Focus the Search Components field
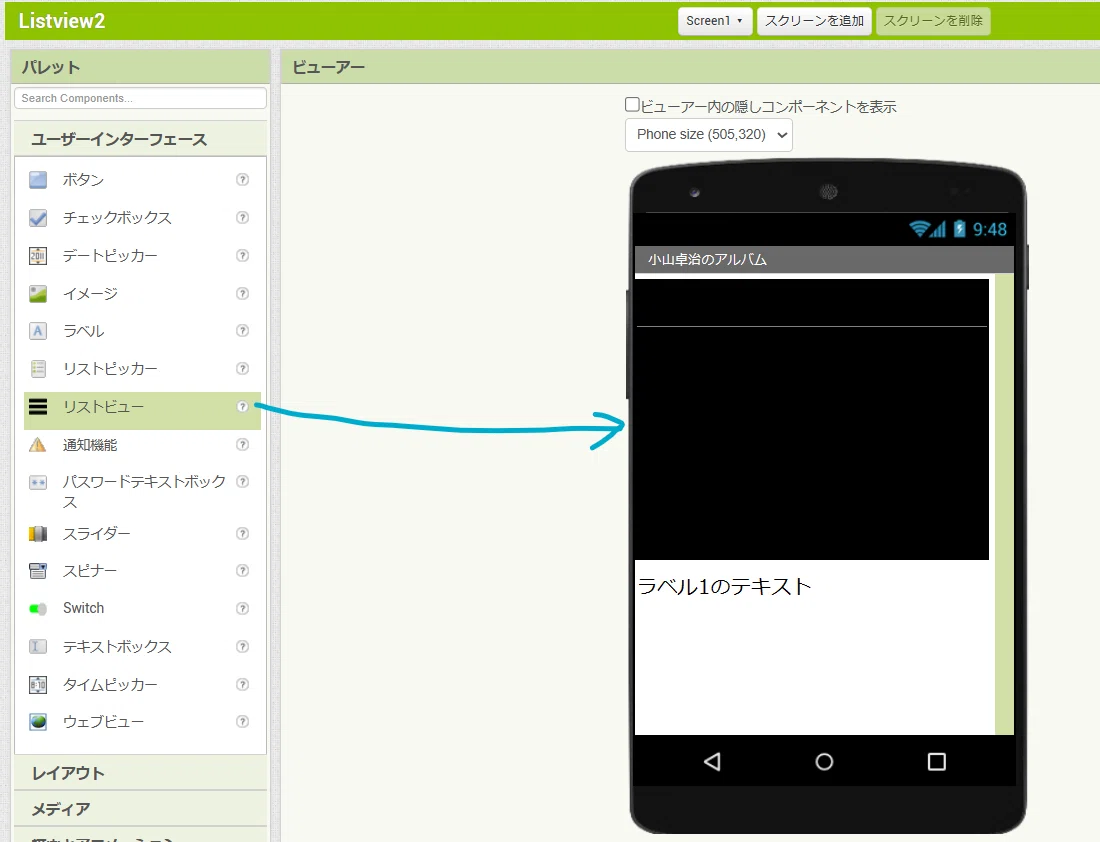The image size is (1100, 842). pyautogui.click(x=140, y=98)
